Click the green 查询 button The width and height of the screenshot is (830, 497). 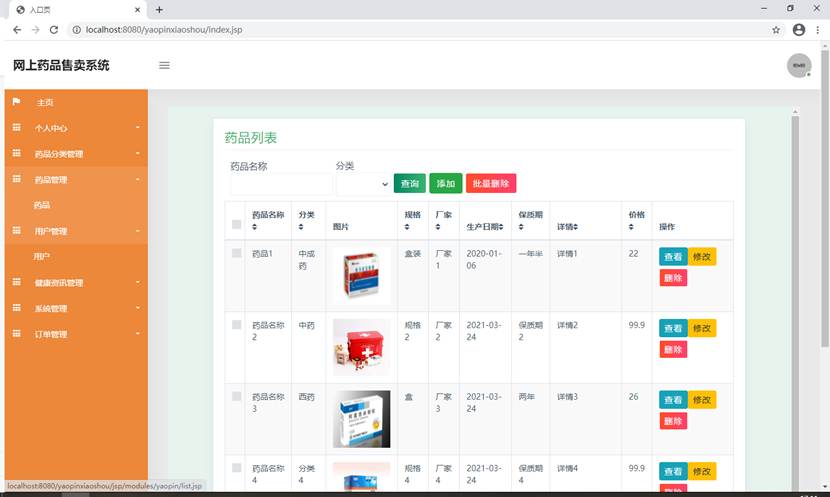tap(409, 184)
